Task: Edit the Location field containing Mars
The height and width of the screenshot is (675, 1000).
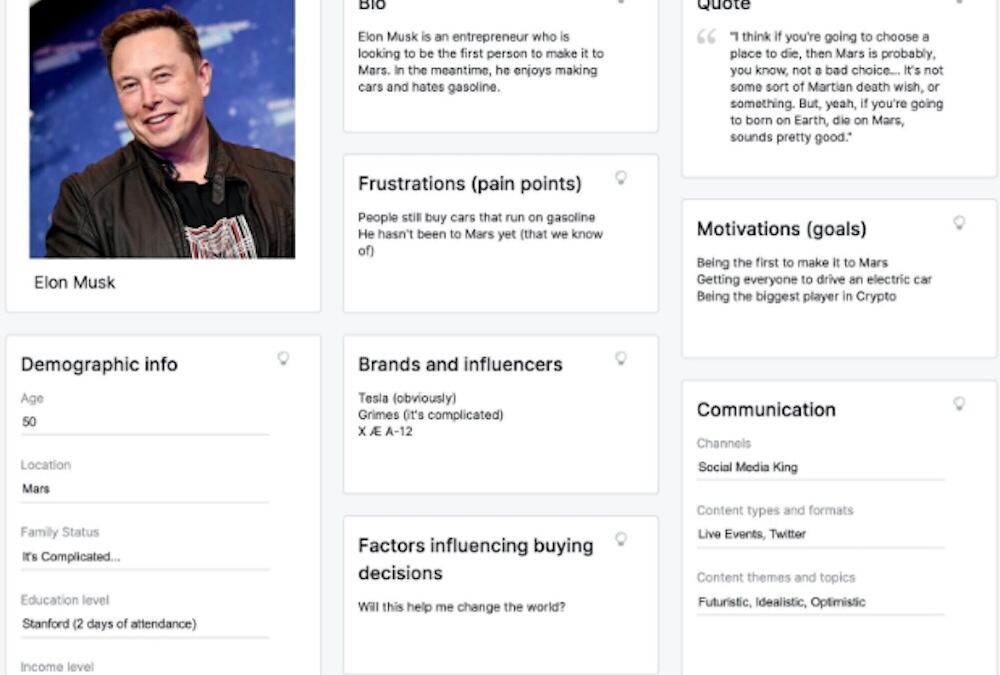Action: click(x=144, y=489)
